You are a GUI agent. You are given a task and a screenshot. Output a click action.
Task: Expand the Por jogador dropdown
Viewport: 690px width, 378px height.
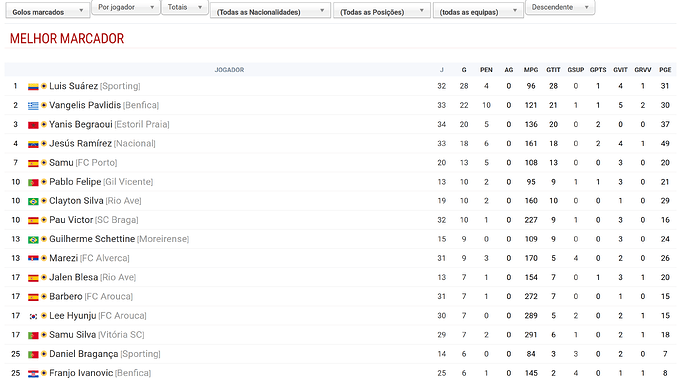click(x=126, y=7)
